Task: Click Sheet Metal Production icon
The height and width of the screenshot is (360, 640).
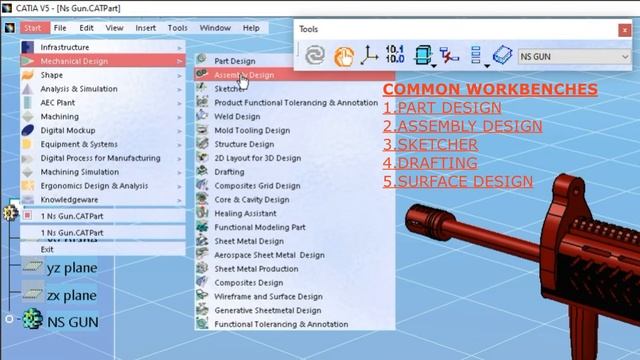Action: [202, 268]
